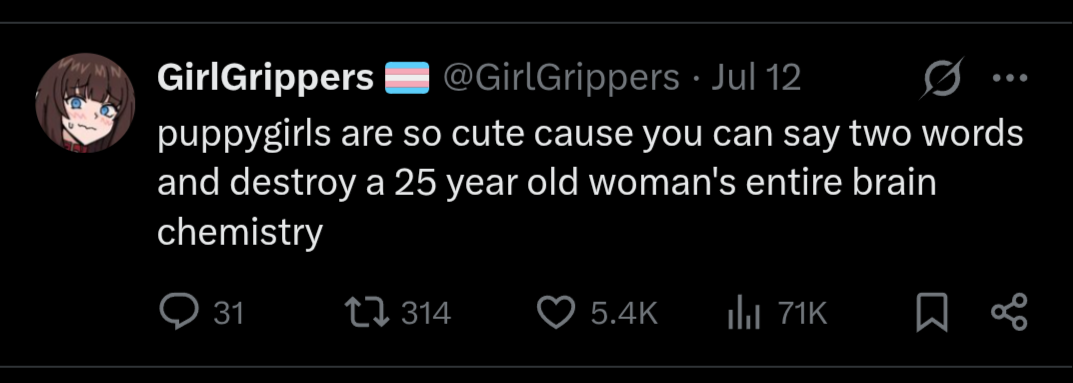Image resolution: width=1073 pixels, height=383 pixels.
Task: Click the trans flag emoji beside name
Action: [x=407, y=77]
